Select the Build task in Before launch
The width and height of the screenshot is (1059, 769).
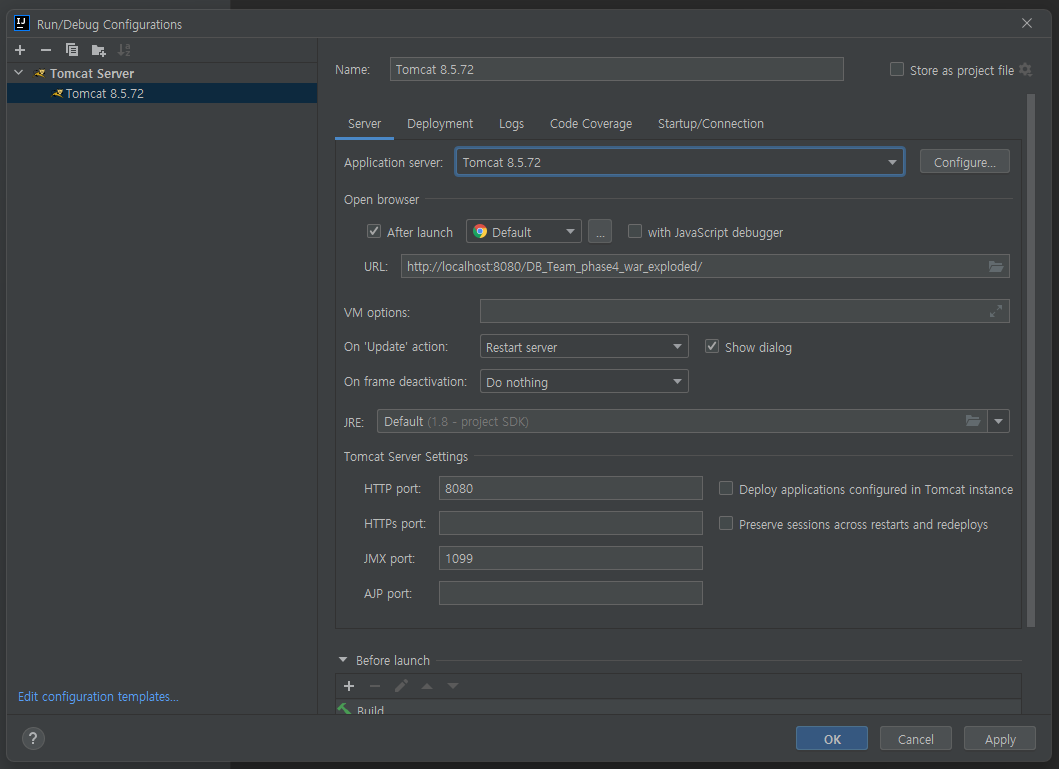tap(678, 708)
